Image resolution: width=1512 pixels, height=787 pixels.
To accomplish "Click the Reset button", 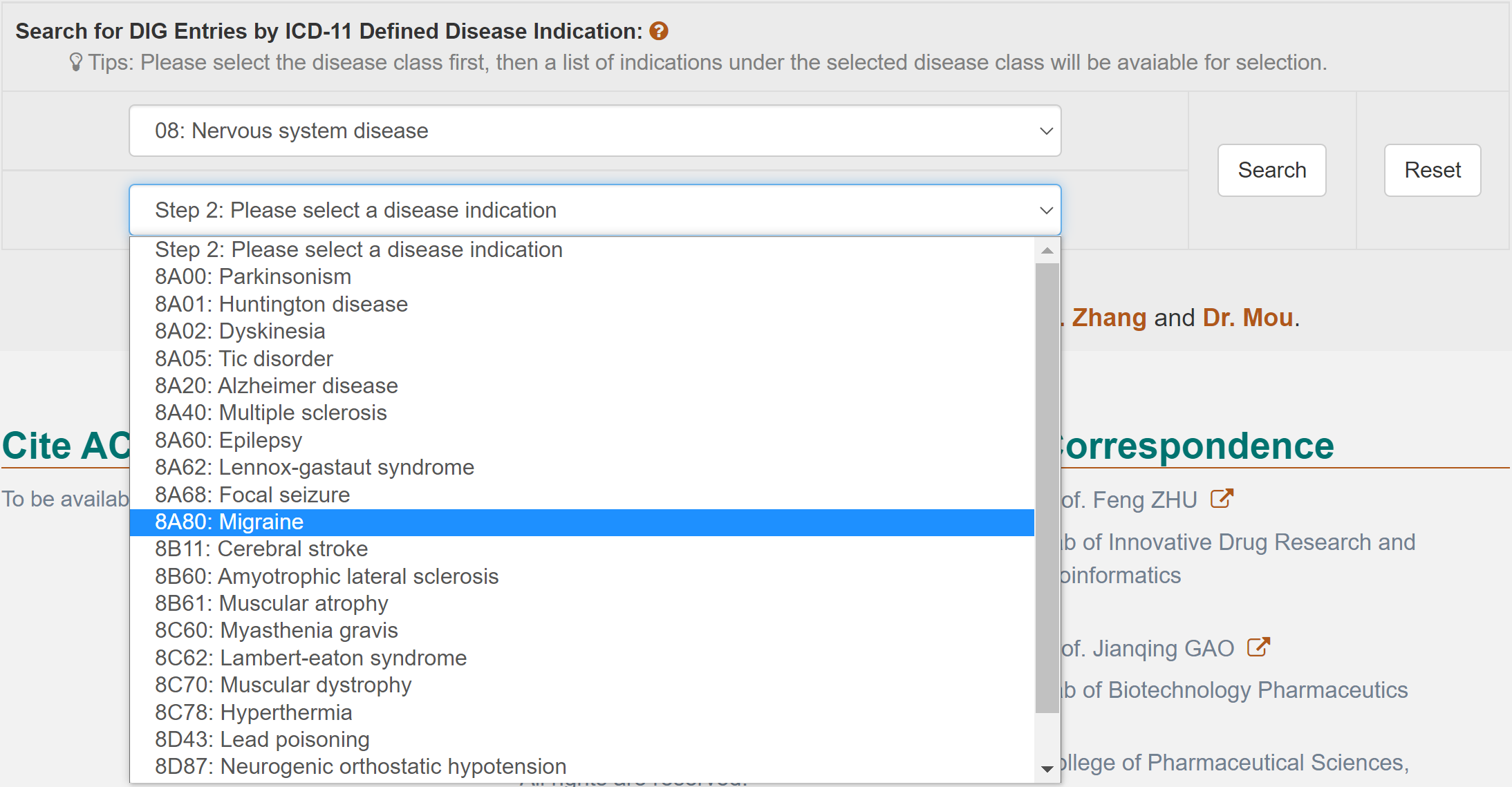I will point(1432,170).
